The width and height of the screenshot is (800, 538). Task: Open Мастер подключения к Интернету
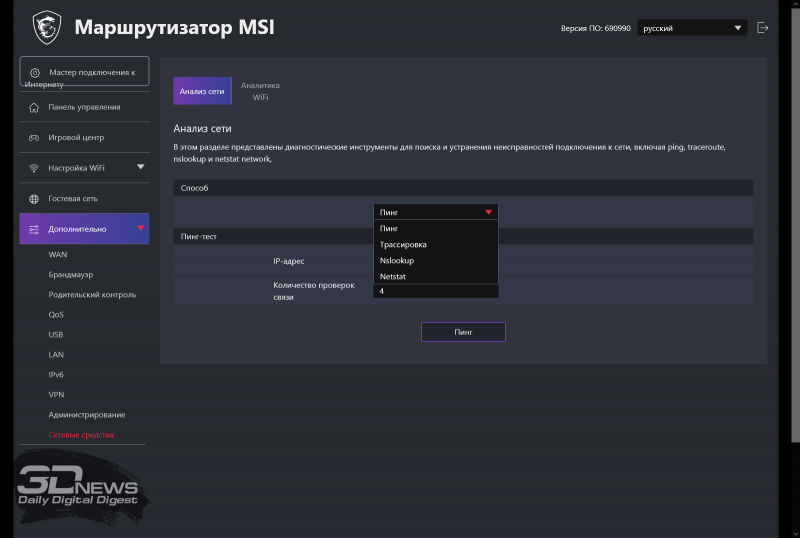click(84, 71)
